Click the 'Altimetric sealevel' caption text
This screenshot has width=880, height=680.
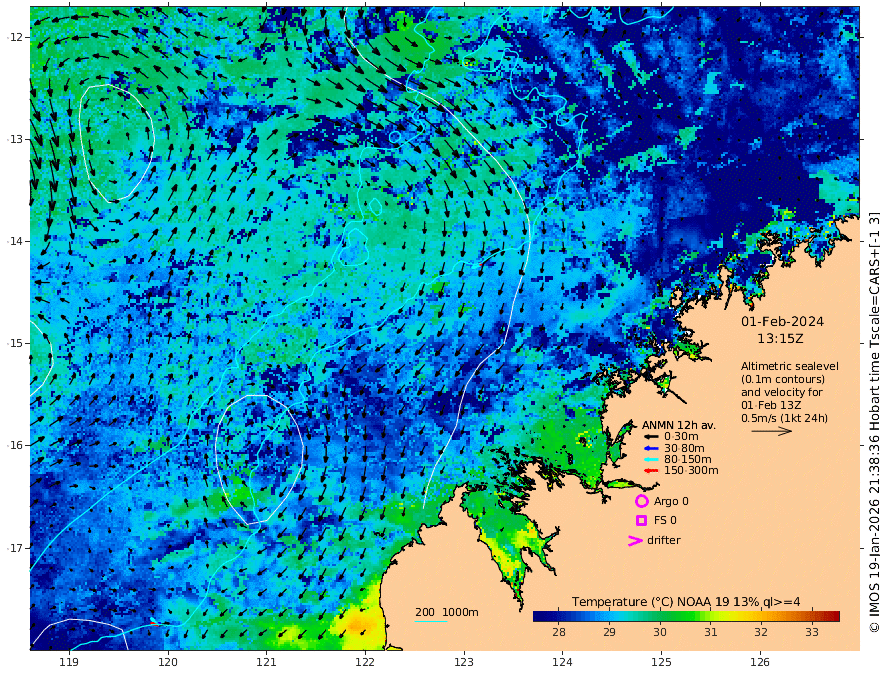(790, 366)
